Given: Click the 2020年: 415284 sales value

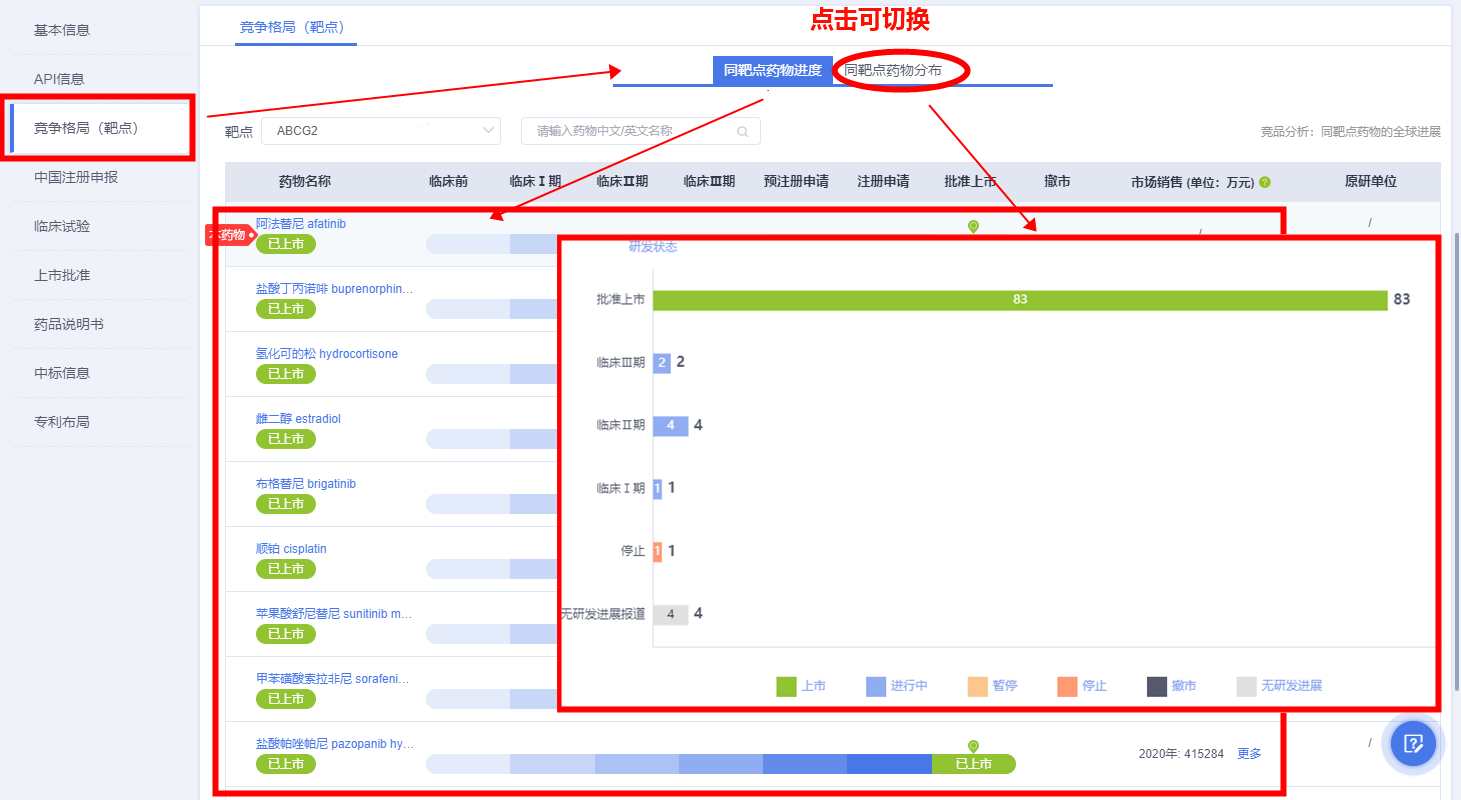Looking at the screenshot, I should click(1181, 754).
